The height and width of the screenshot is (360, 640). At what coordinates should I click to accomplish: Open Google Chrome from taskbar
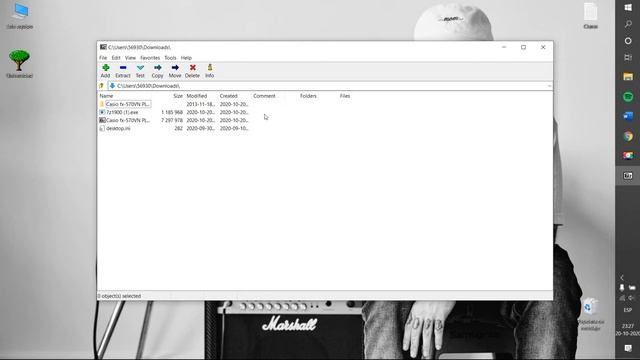point(628,136)
